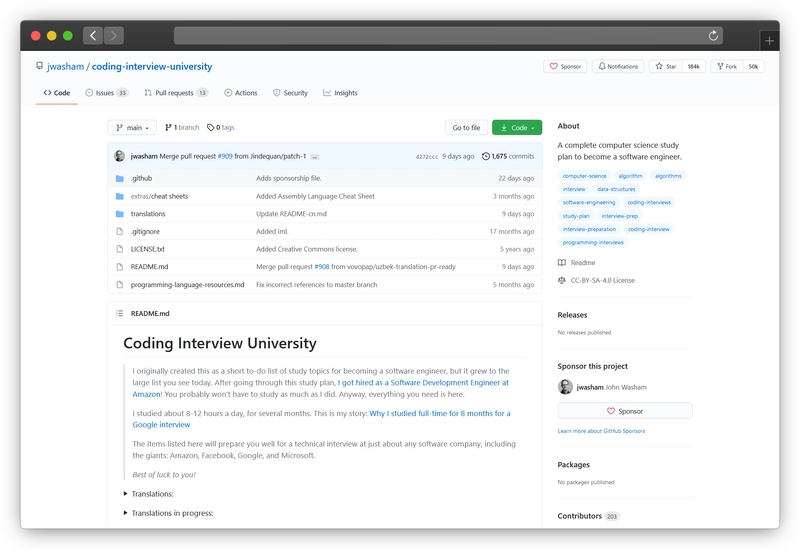
Task: Fork the repository
Action: point(727,66)
